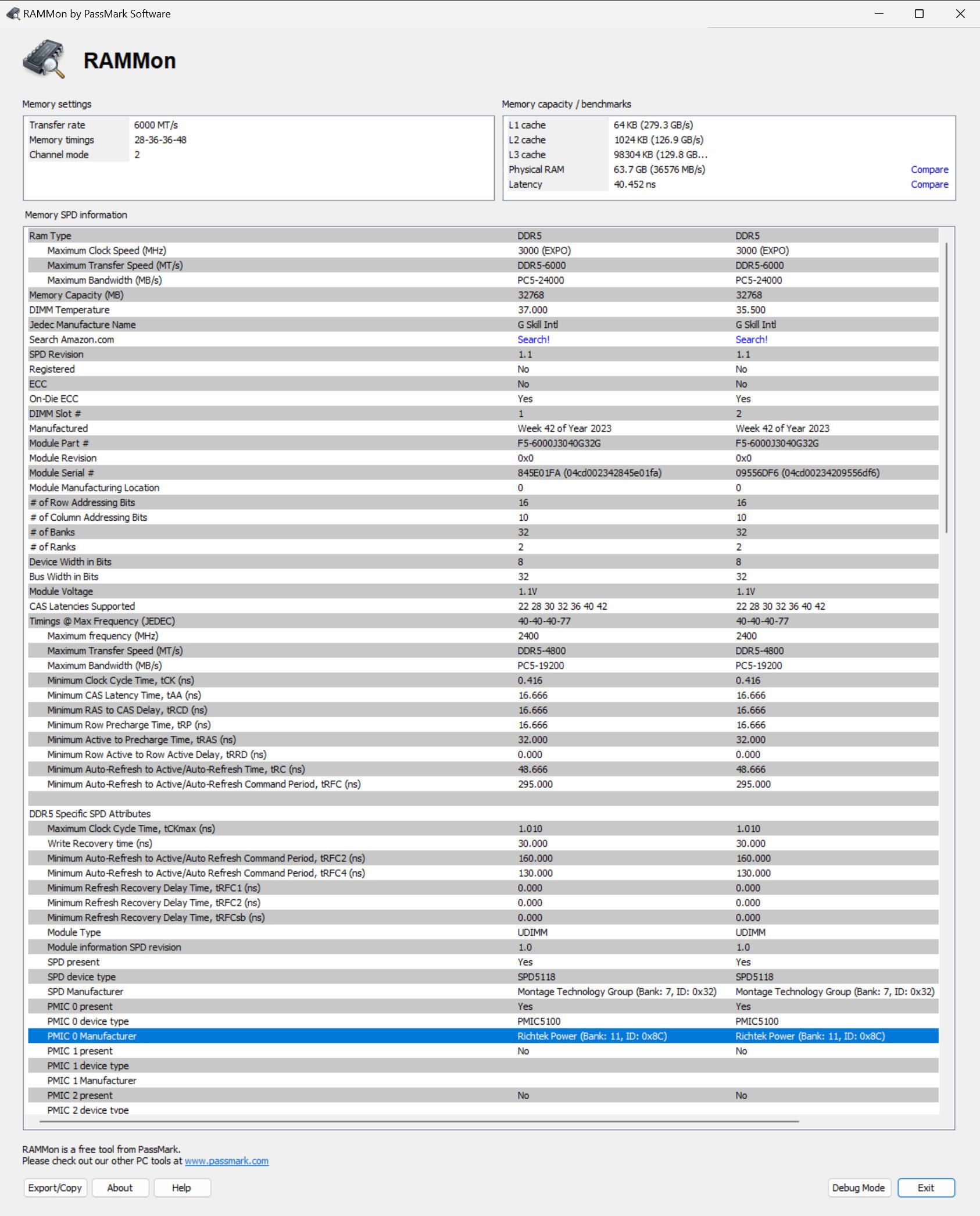Select the highlighted PMIC 0 Manufacturer row
The width and height of the screenshot is (980, 1216).
pyautogui.click(x=483, y=1036)
